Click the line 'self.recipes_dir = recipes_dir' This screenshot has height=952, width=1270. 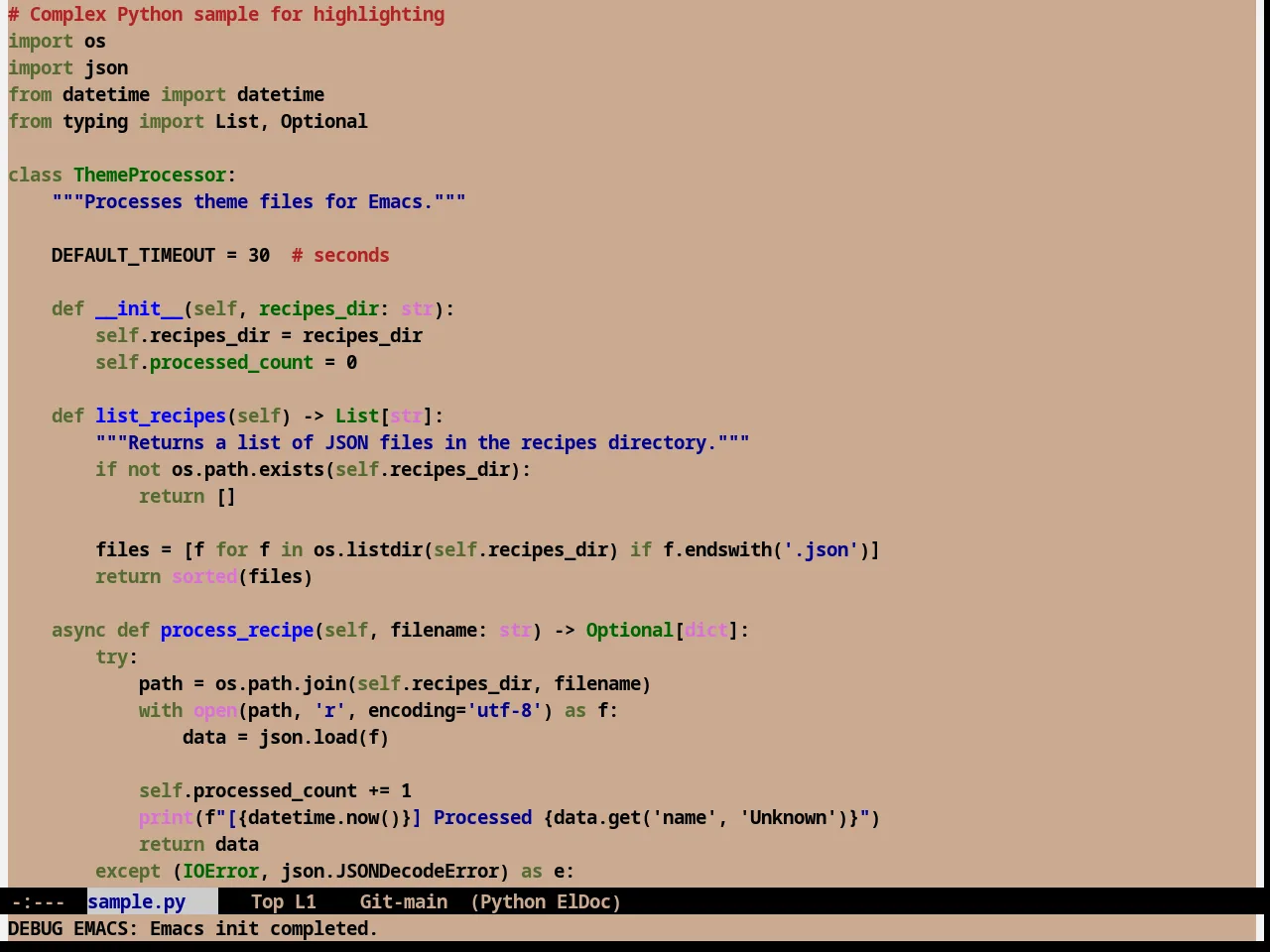(x=259, y=335)
